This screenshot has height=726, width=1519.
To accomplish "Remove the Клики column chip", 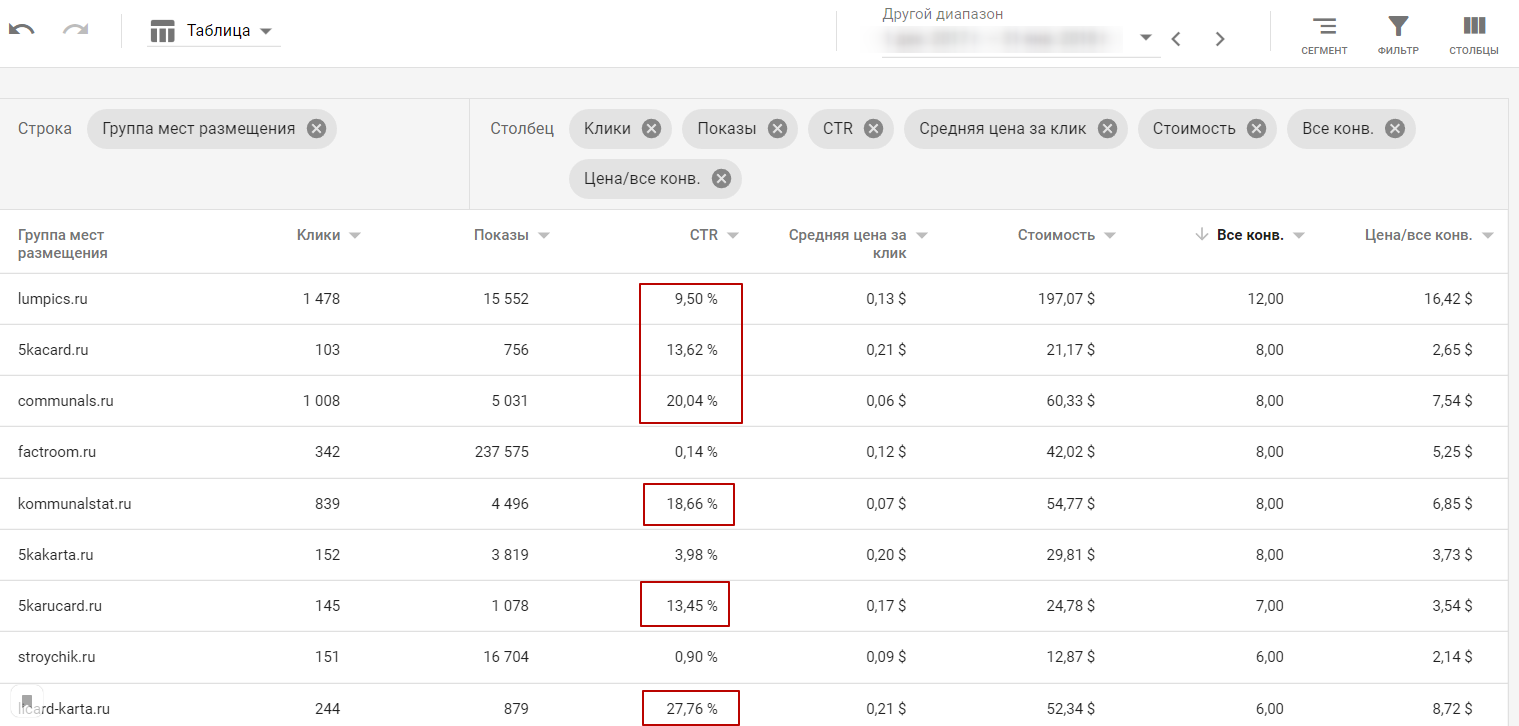I will (x=651, y=128).
